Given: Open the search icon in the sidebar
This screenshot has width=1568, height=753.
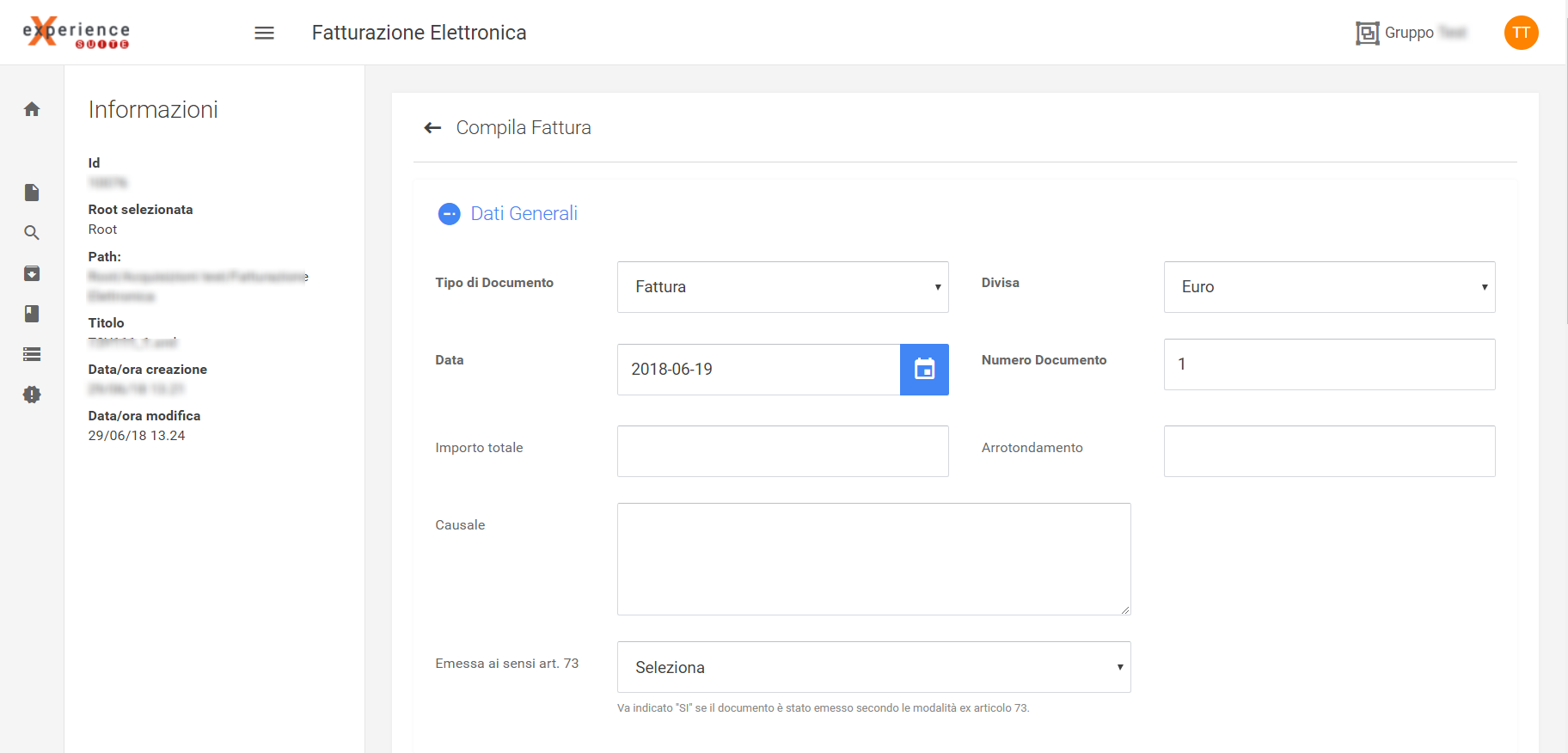Looking at the screenshot, I should pyautogui.click(x=32, y=233).
